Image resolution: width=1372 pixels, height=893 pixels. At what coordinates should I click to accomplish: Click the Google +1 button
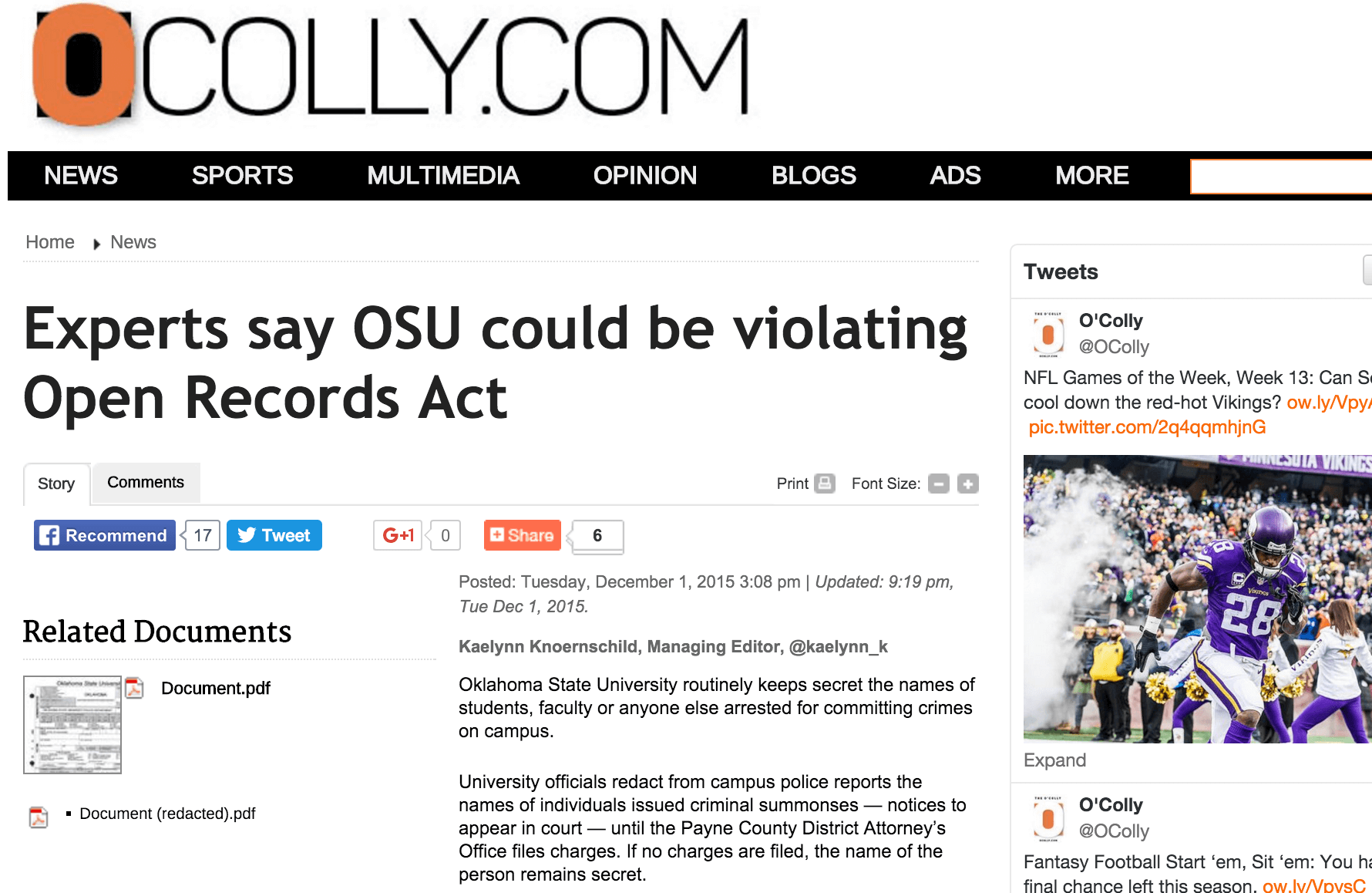point(398,535)
